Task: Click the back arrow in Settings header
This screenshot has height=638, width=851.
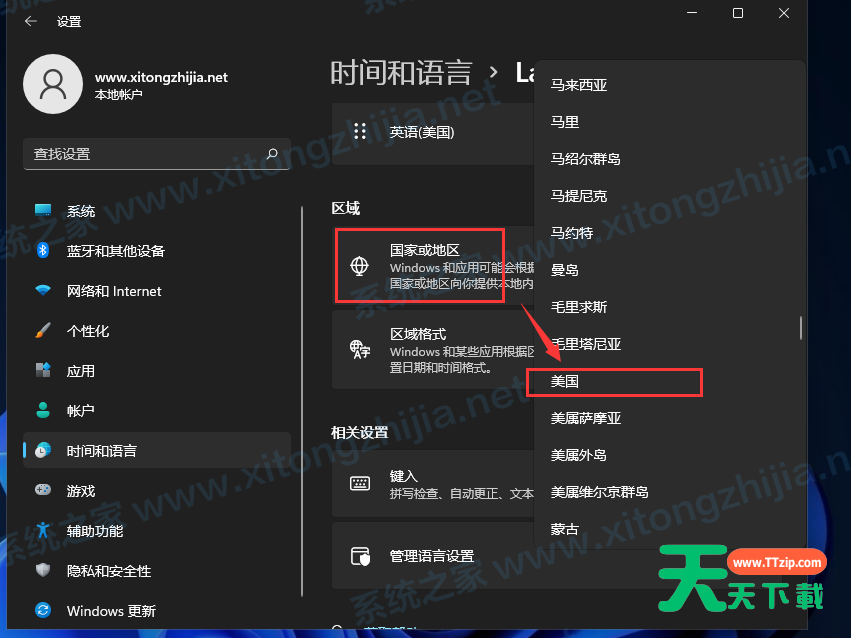Action: click(31, 21)
